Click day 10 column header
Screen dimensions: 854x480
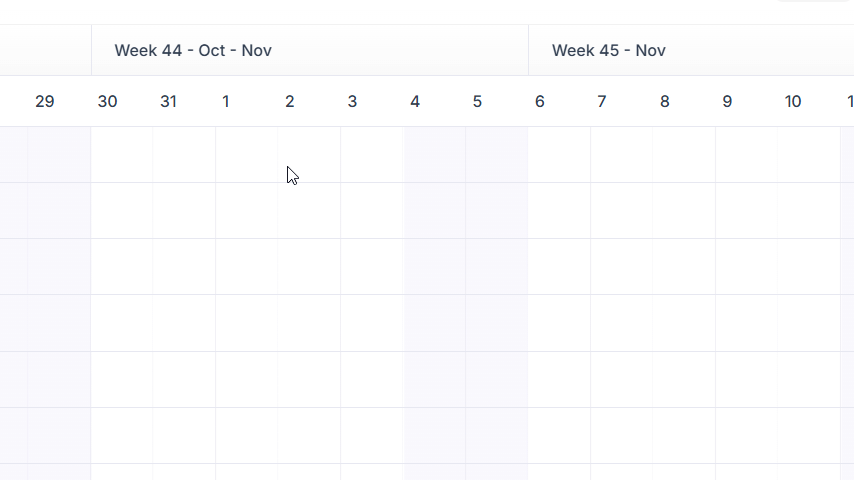coord(793,101)
